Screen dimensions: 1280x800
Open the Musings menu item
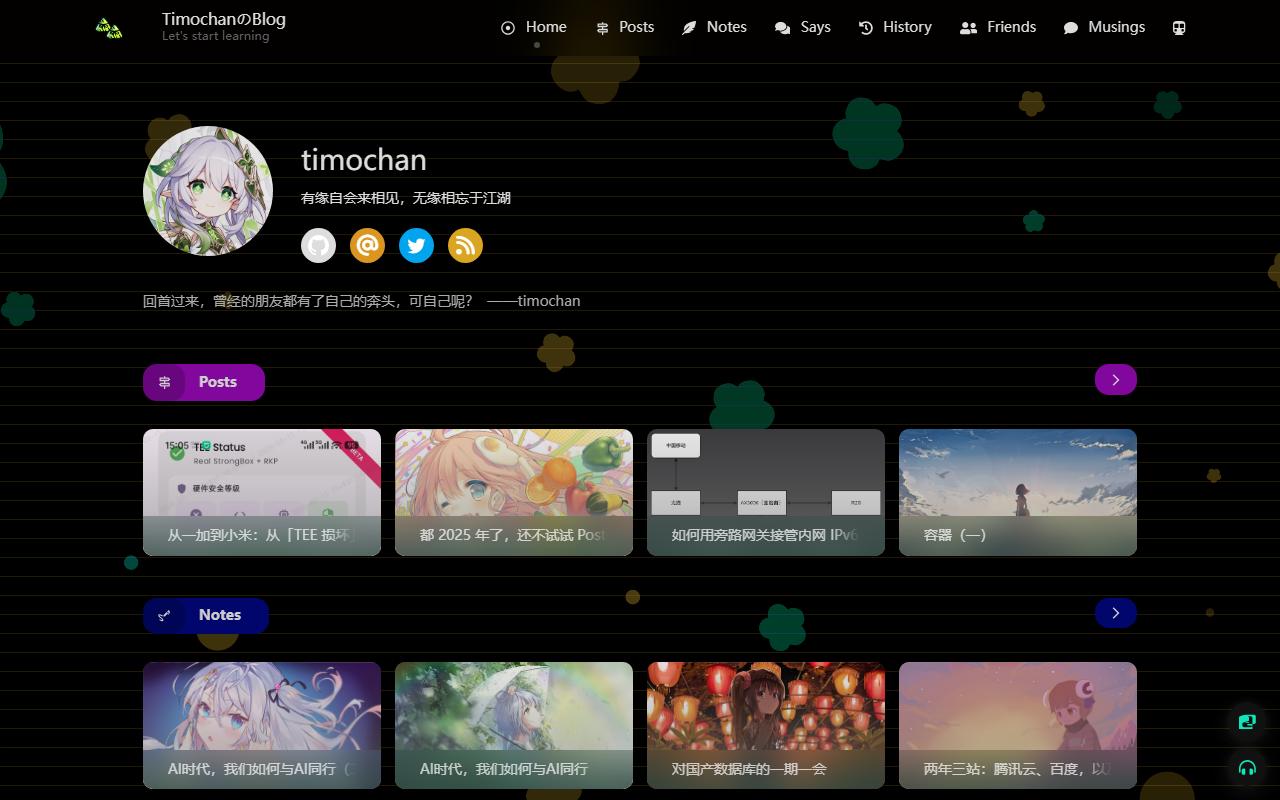1104,28
